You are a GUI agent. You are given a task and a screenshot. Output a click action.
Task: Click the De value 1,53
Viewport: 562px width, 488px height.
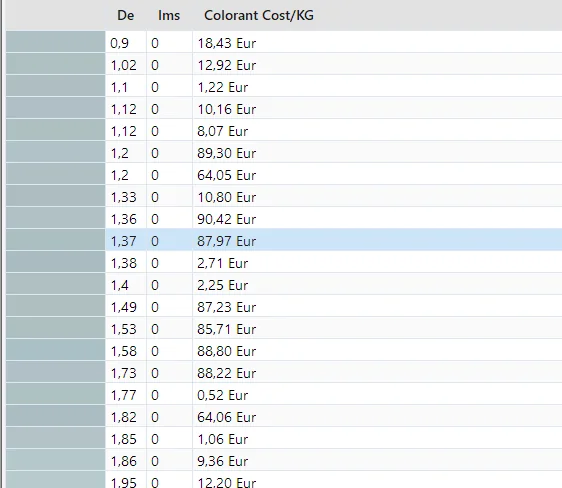124,329
